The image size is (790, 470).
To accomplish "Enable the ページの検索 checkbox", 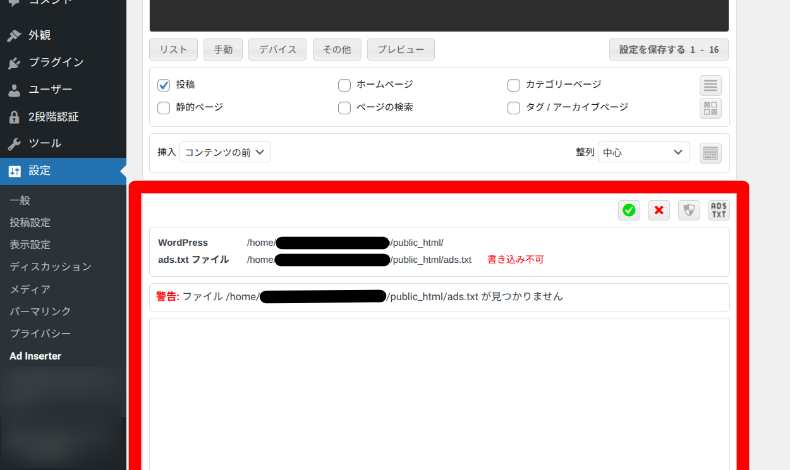I will [344, 108].
